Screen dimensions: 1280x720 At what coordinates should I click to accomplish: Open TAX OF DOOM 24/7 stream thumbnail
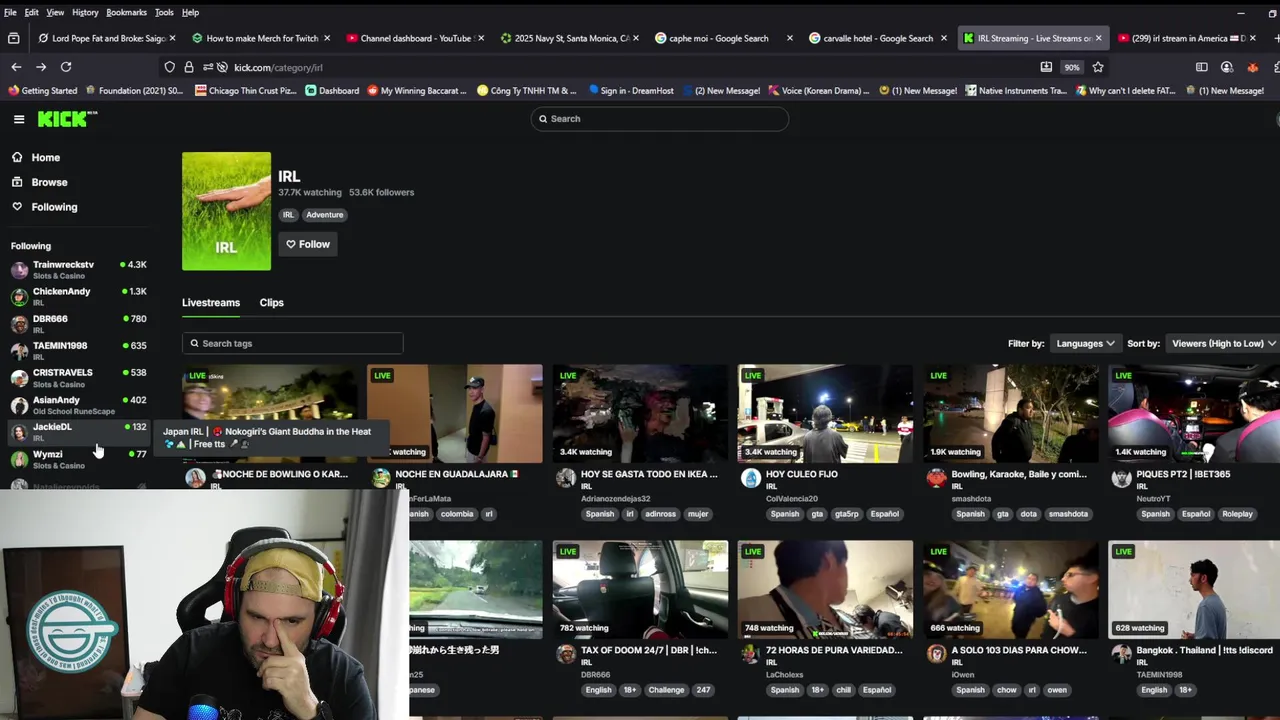pyautogui.click(x=640, y=589)
